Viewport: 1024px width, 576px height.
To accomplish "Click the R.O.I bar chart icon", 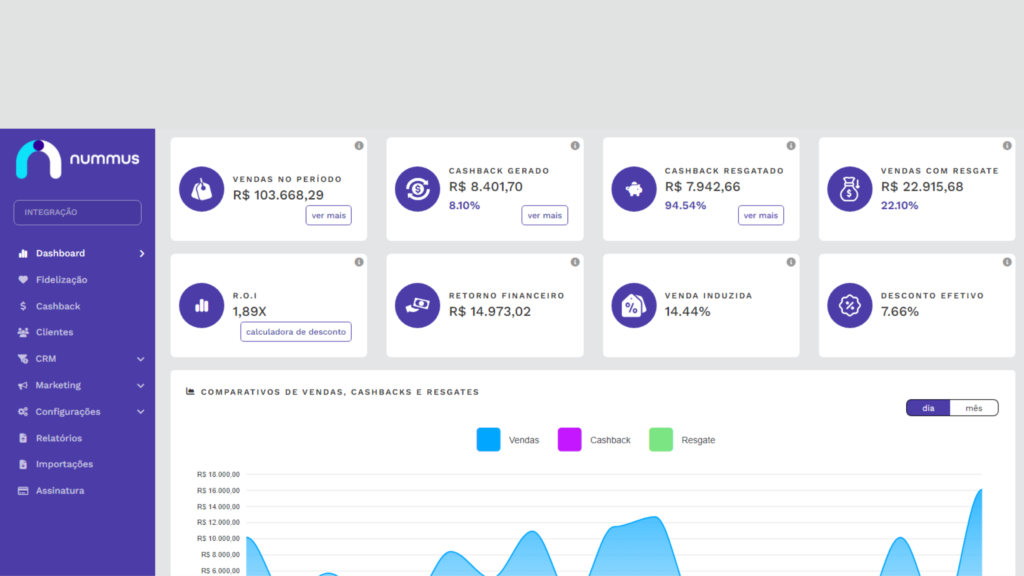I will click(x=202, y=305).
